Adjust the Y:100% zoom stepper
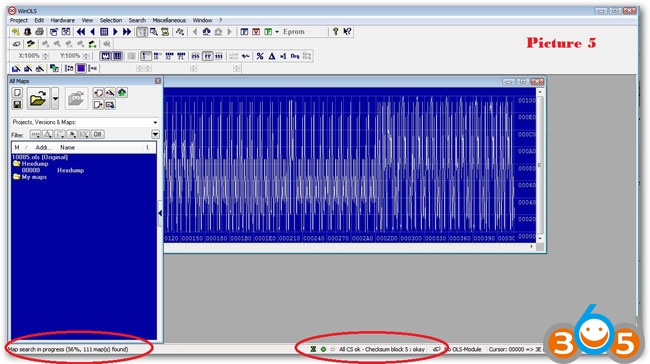 [86, 56]
